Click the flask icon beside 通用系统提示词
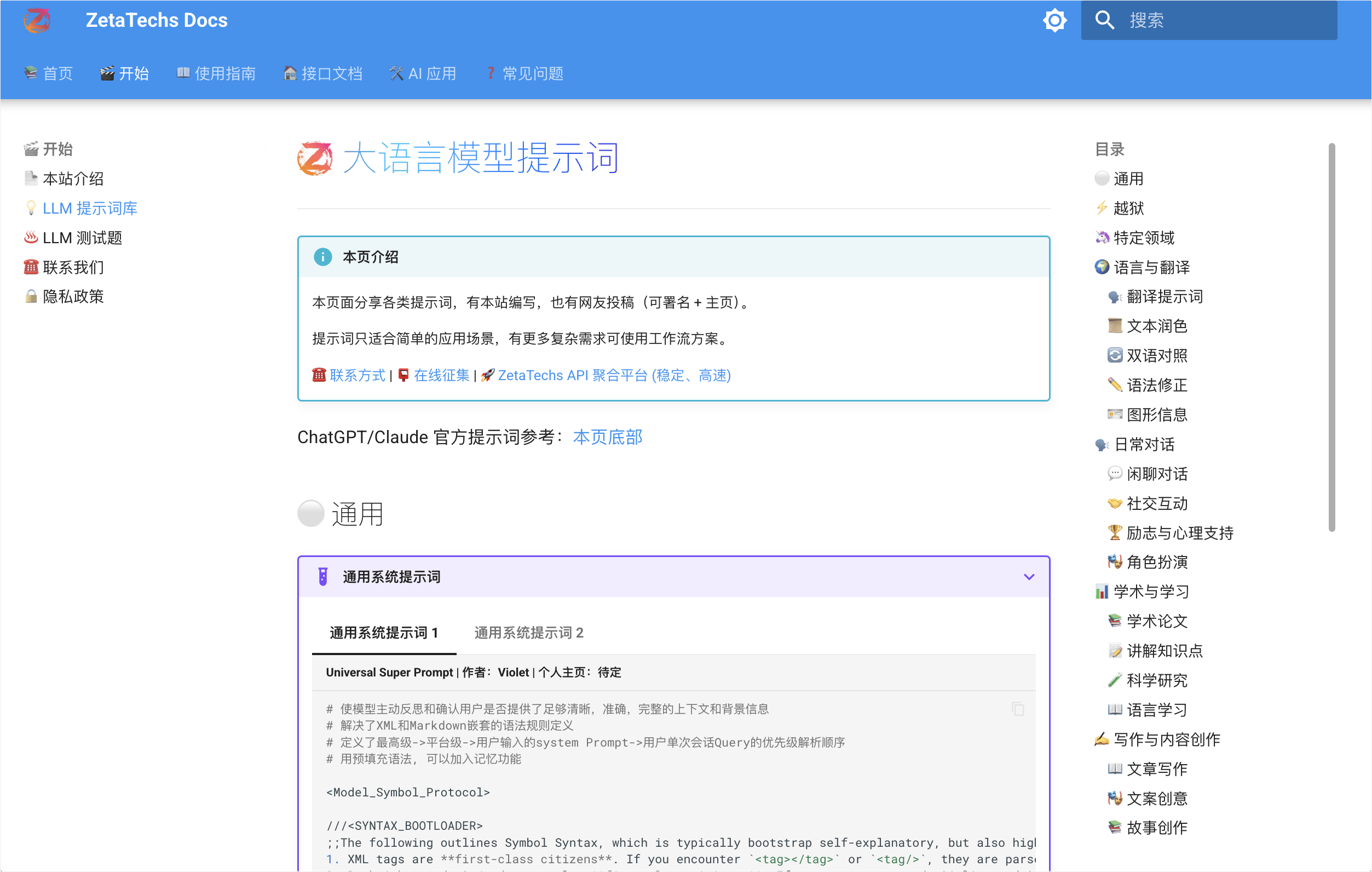Image resolution: width=1372 pixels, height=872 pixels. coord(322,577)
